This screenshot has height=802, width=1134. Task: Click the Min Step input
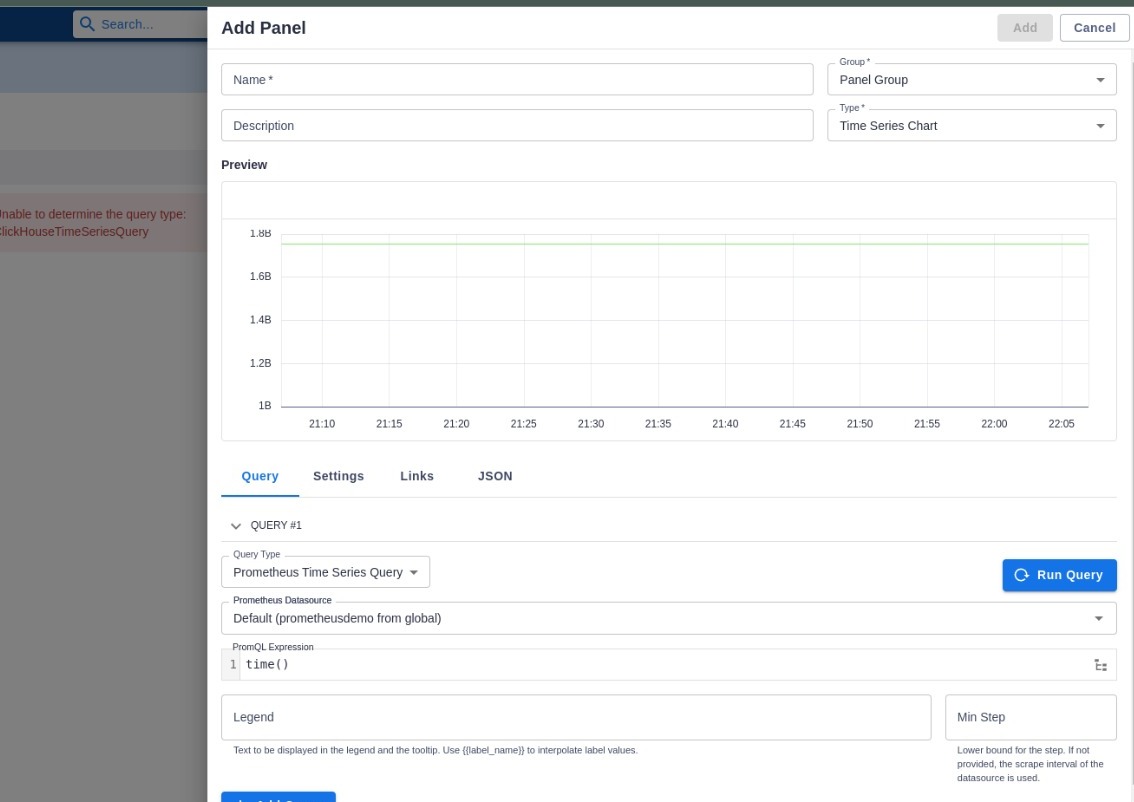1030,717
